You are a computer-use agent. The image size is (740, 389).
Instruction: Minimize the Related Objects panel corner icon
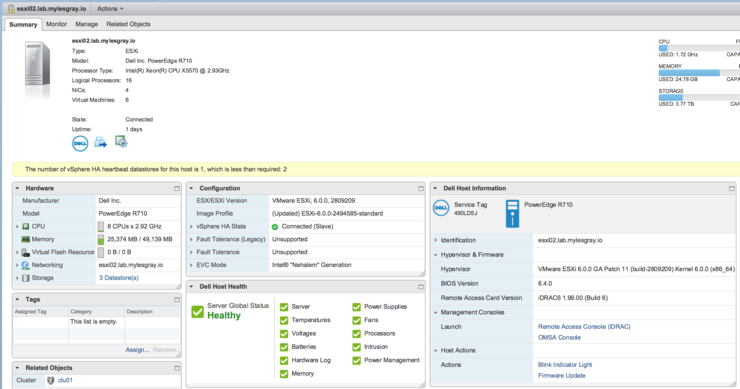click(x=177, y=368)
